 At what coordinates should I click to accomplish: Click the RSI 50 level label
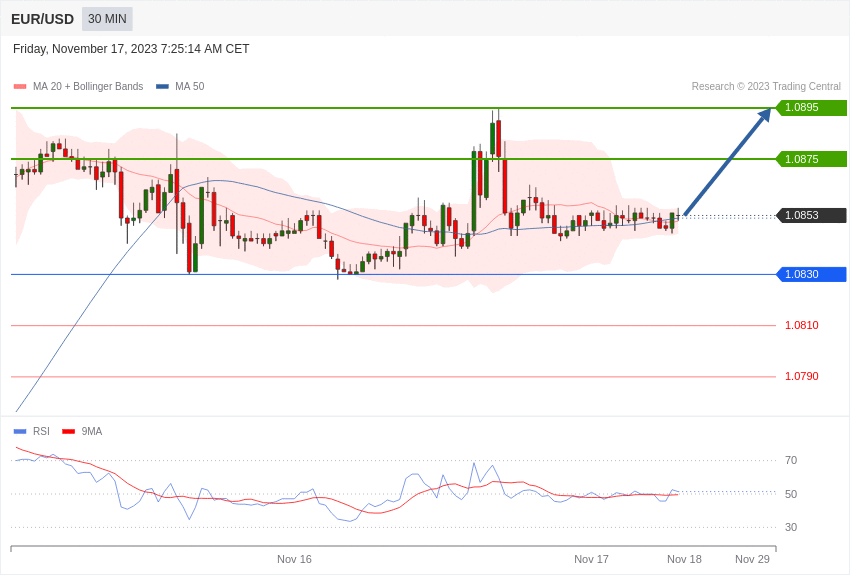(791, 494)
